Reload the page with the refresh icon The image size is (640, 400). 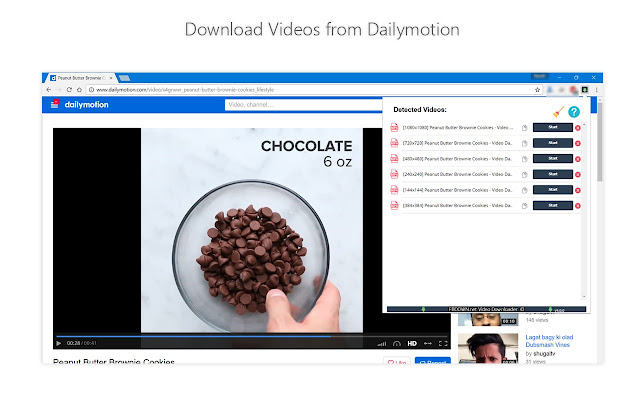(x=69, y=89)
